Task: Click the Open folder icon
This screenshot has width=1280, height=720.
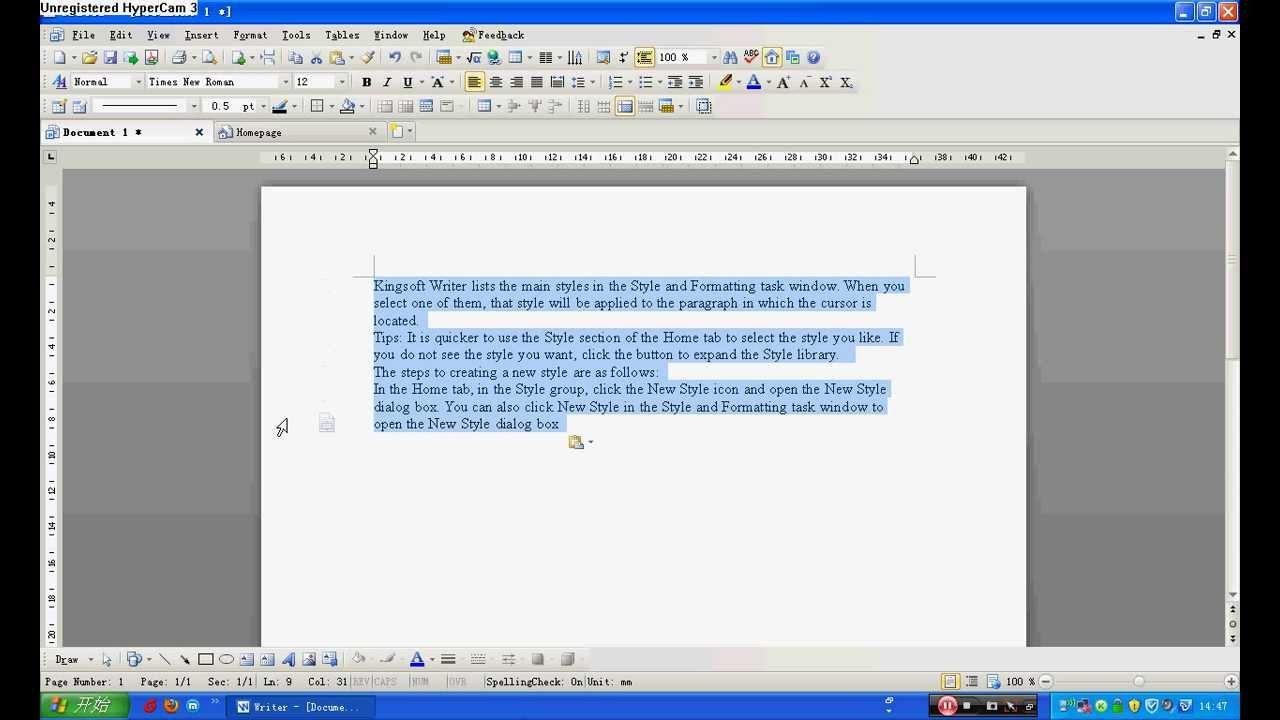Action: pyautogui.click(x=89, y=58)
